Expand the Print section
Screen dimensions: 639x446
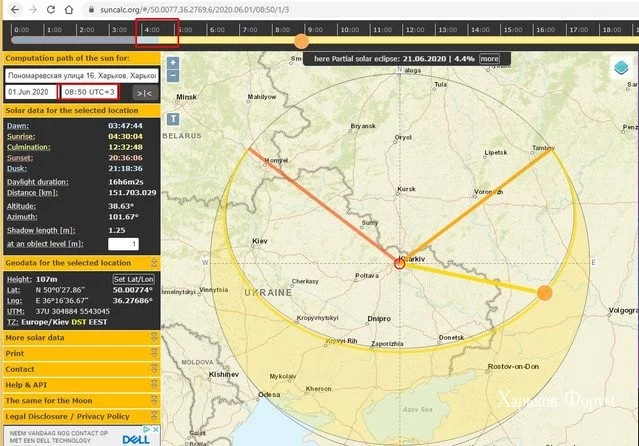click(x=80, y=353)
